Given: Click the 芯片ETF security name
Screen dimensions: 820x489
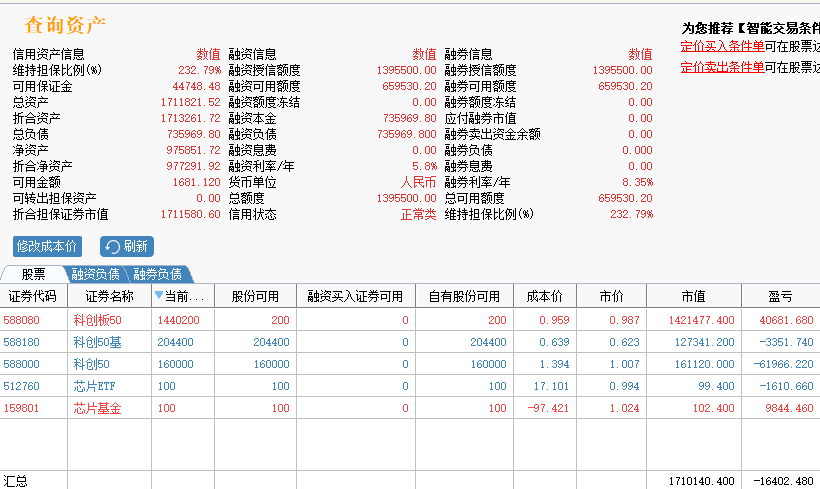Looking at the screenshot, I should coord(94,386).
